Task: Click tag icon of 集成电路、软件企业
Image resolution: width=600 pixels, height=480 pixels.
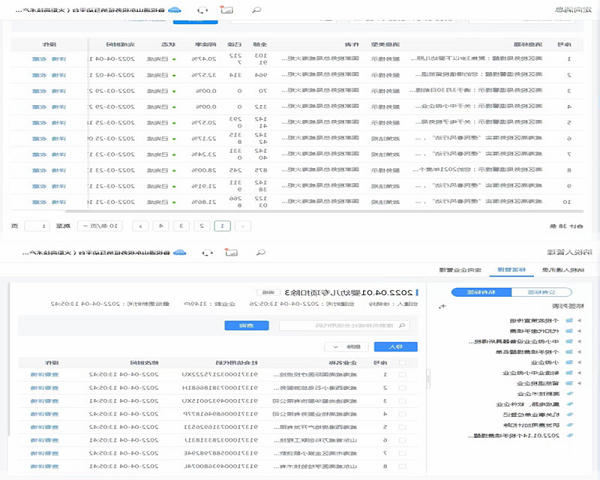Action: 569,404
